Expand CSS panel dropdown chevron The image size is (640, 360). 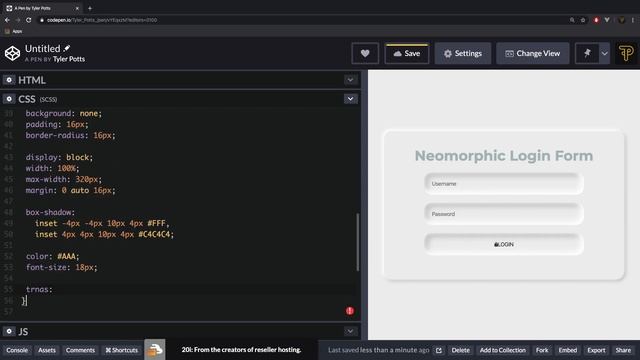(350, 99)
